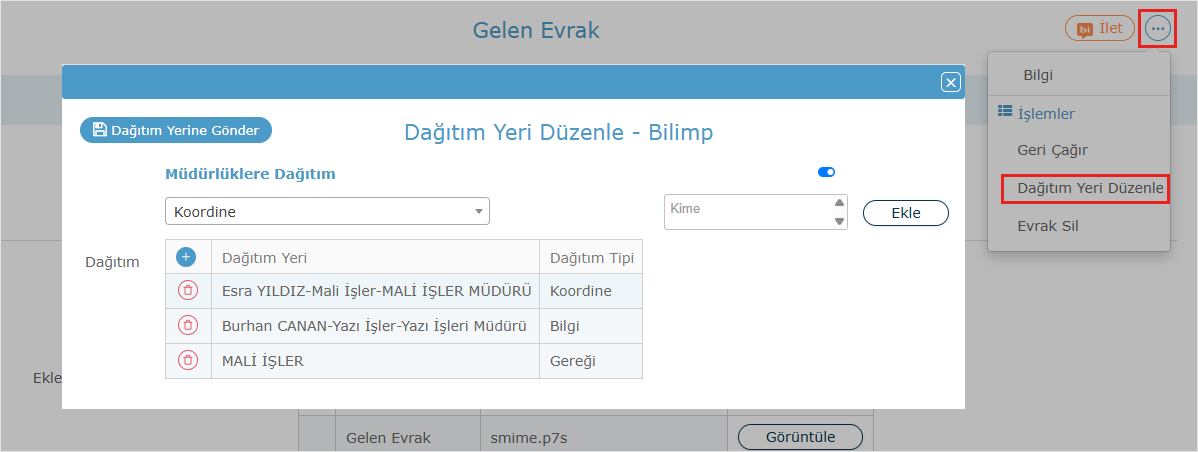Click the three-dot more options icon
The height and width of the screenshot is (452, 1198).
(1157, 29)
